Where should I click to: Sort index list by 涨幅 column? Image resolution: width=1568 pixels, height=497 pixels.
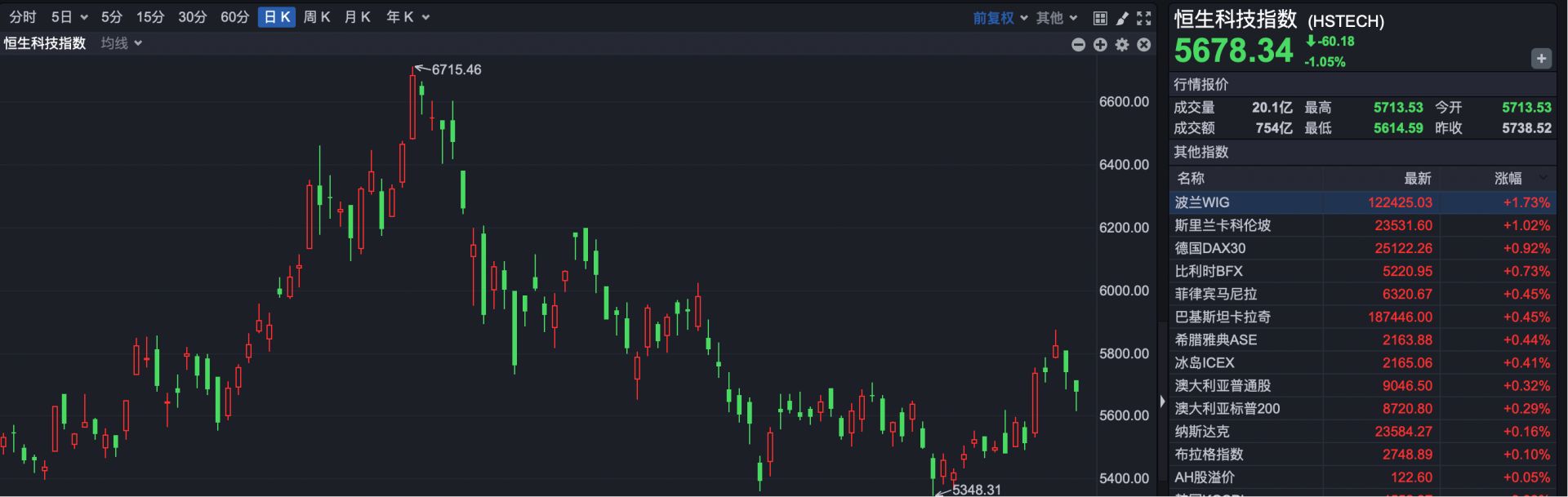1508,178
